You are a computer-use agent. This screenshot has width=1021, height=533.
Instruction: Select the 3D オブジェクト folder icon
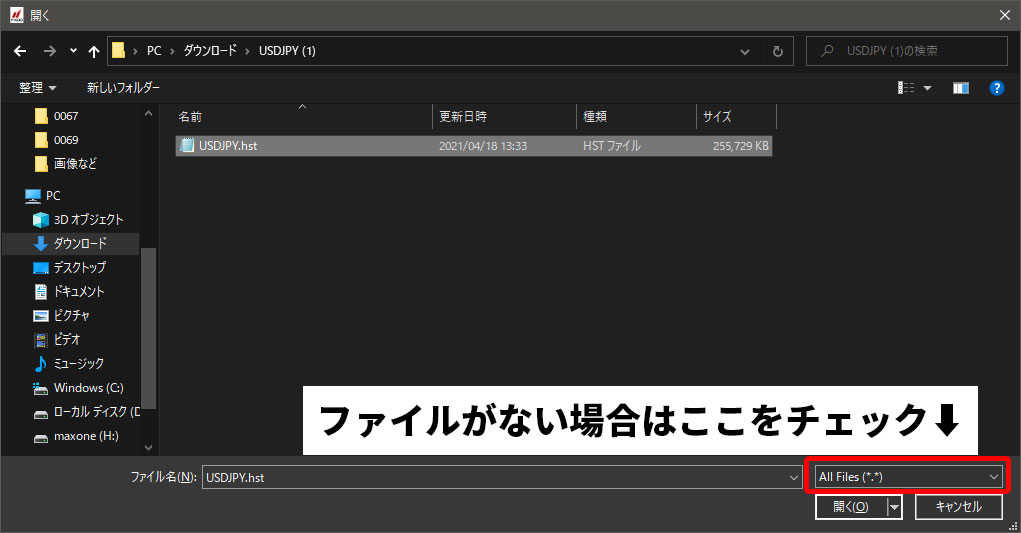pyautogui.click(x=41, y=220)
